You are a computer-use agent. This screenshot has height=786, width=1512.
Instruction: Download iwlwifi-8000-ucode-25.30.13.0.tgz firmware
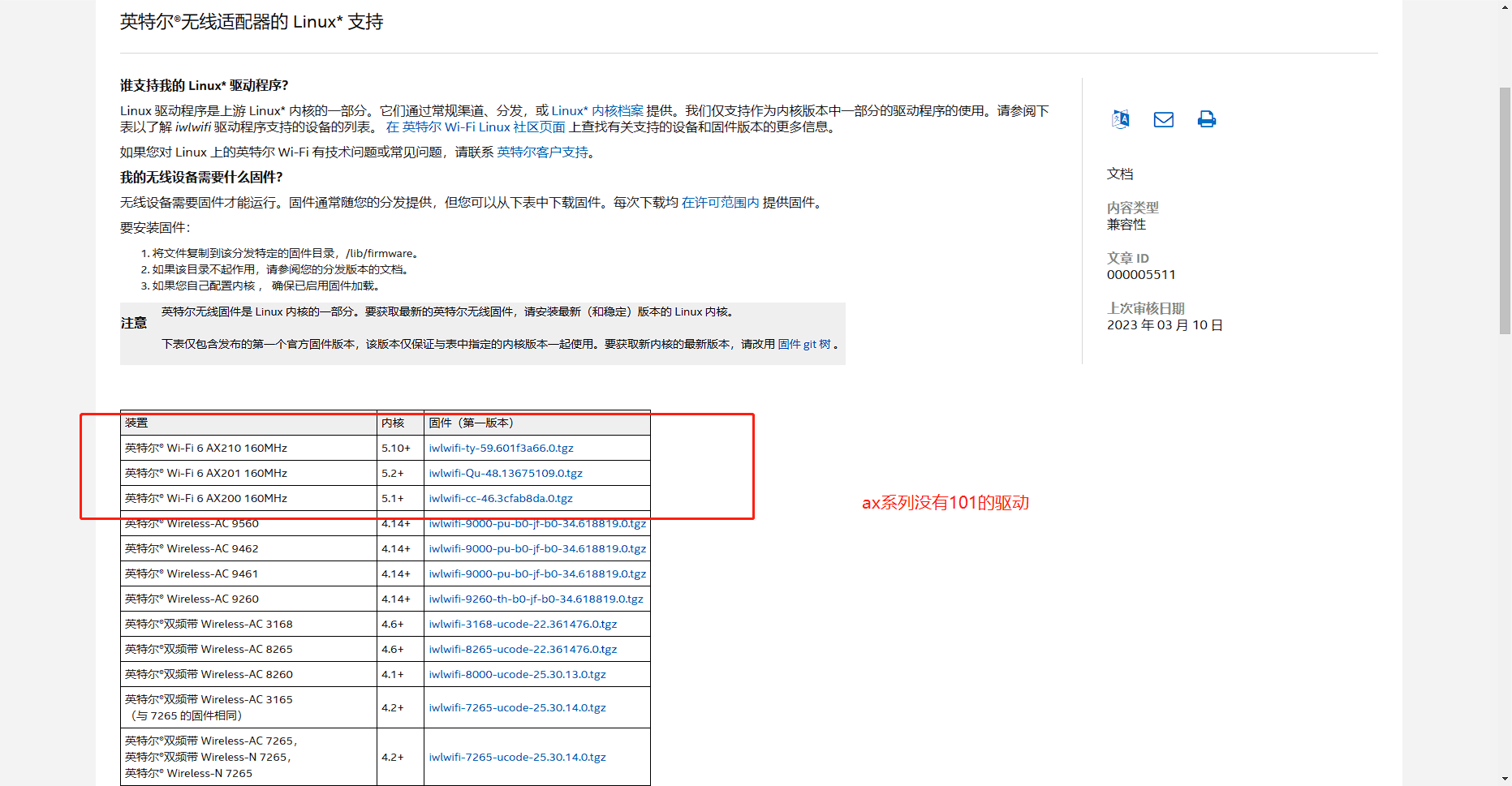click(x=518, y=674)
